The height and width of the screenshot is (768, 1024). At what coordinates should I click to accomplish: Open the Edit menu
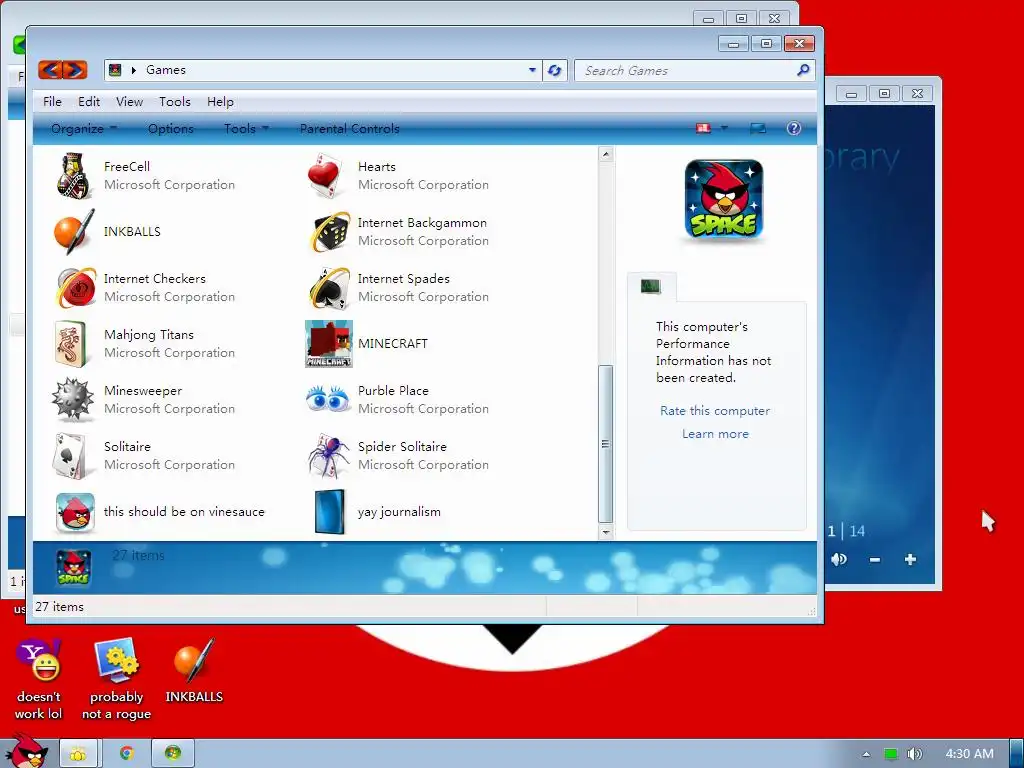click(x=89, y=101)
